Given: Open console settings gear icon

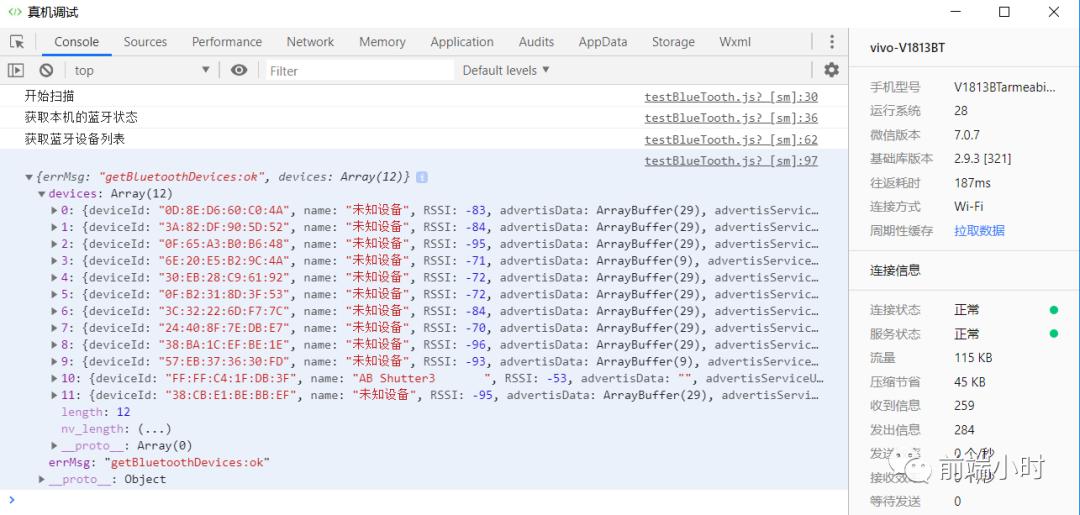Looking at the screenshot, I should click(x=831, y=70).
